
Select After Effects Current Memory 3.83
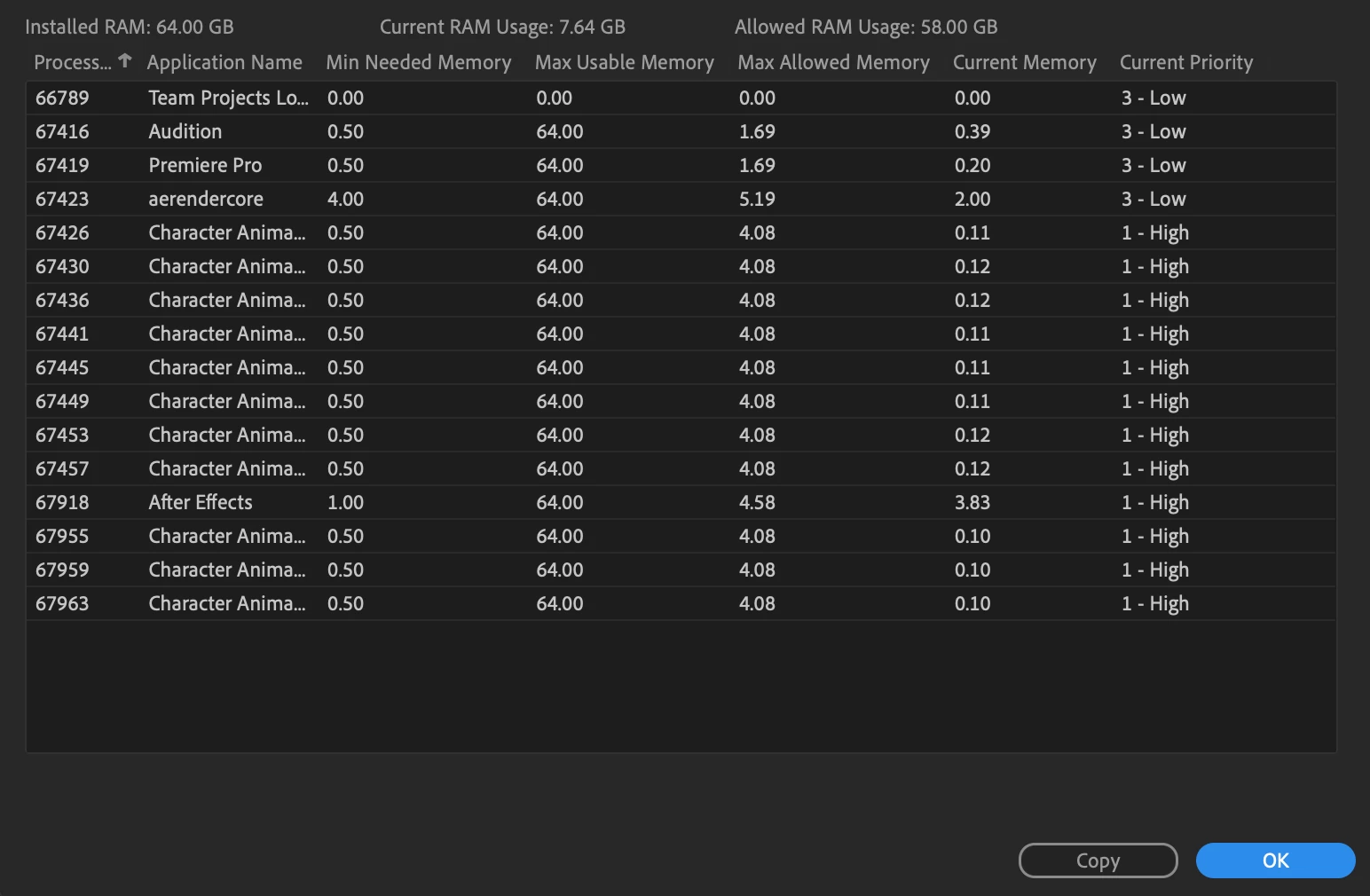[972, 502]
